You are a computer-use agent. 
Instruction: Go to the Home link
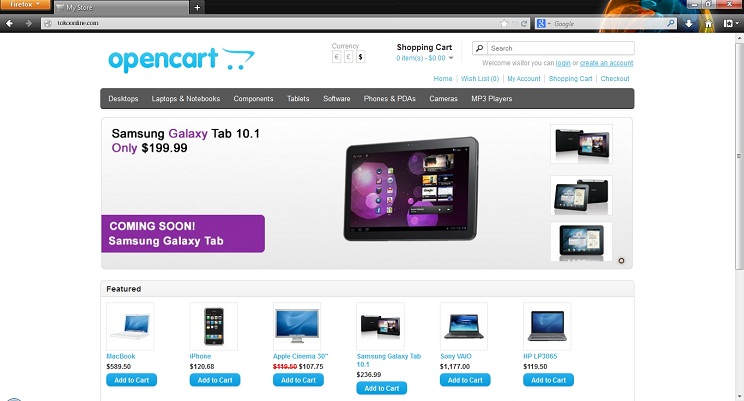443,79
